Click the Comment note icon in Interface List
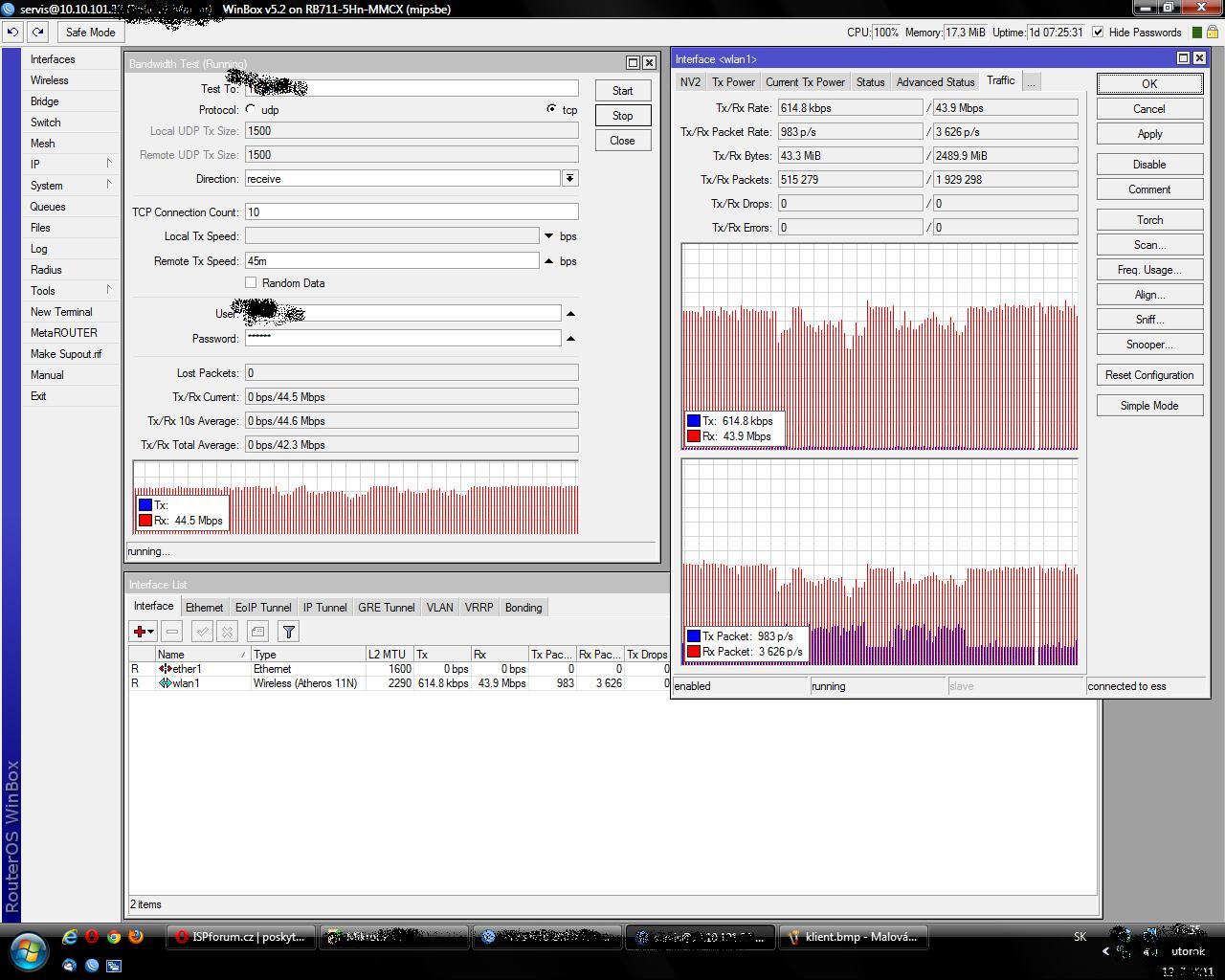Screen dimensions: 1225x980 tap(257, 632)
